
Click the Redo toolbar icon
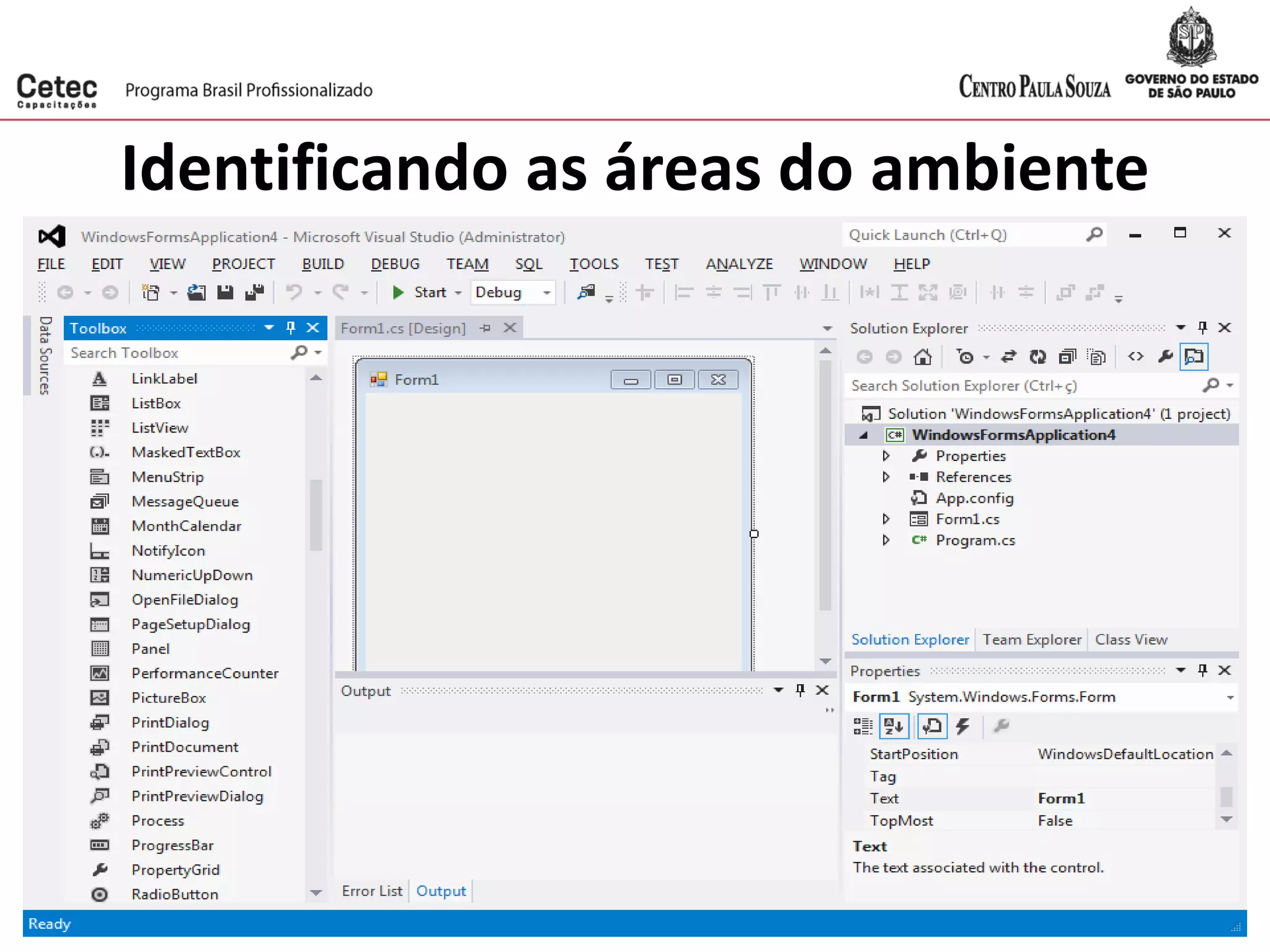tap(340, 293)
